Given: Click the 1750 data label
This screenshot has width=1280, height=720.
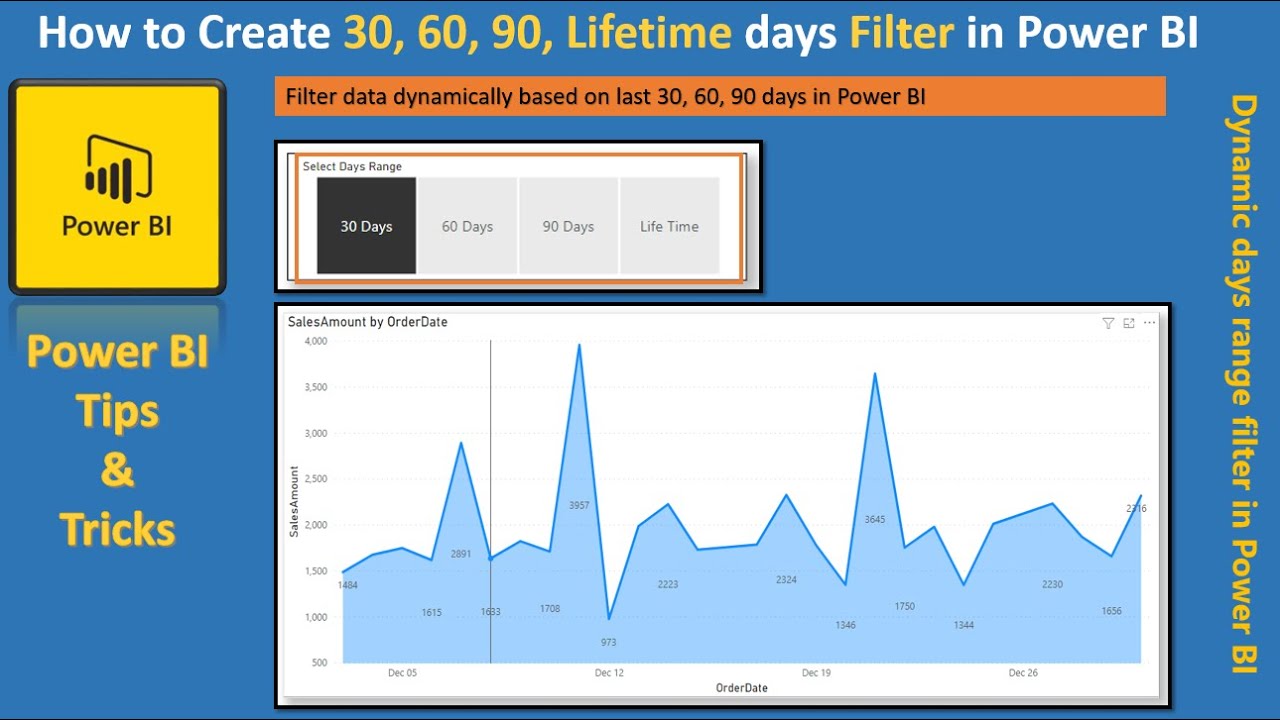Looking at the screenshot, I should [x=904, y=606].
